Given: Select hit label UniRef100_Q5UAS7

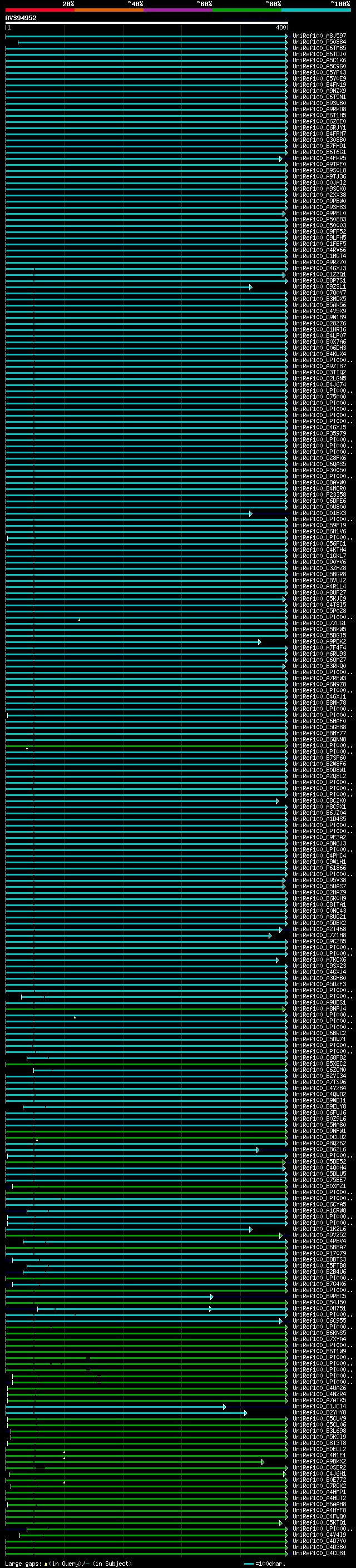Looking at the screenshot, I should point(319,886).
